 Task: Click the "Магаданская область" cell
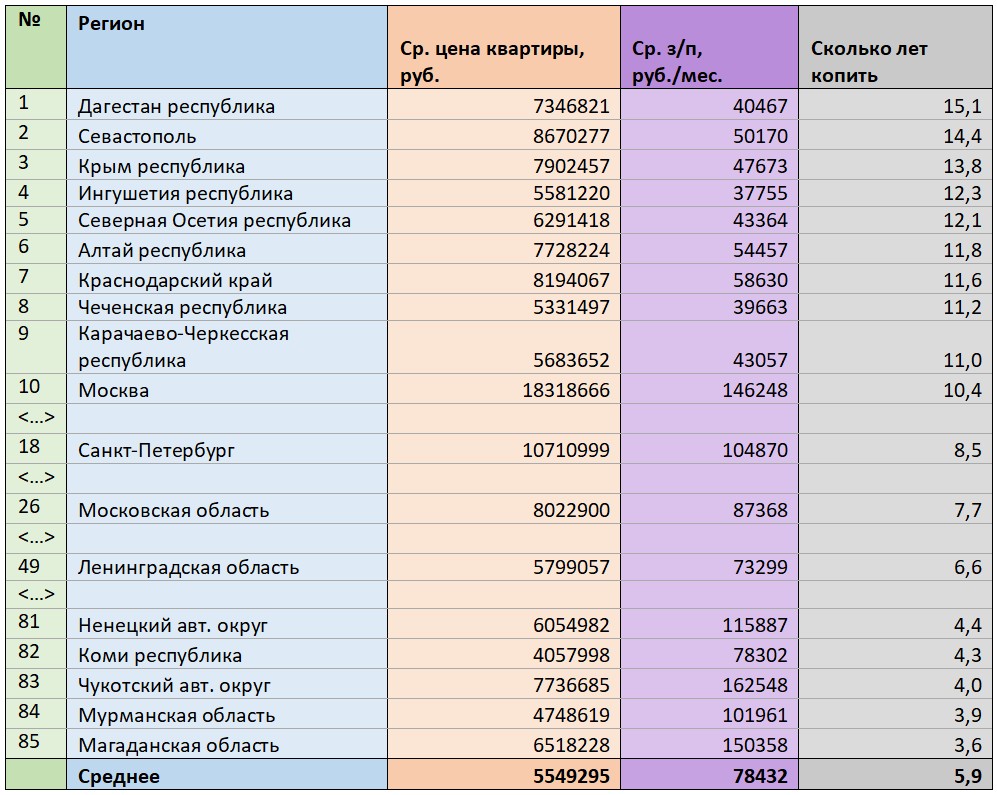tap(179, 745)
